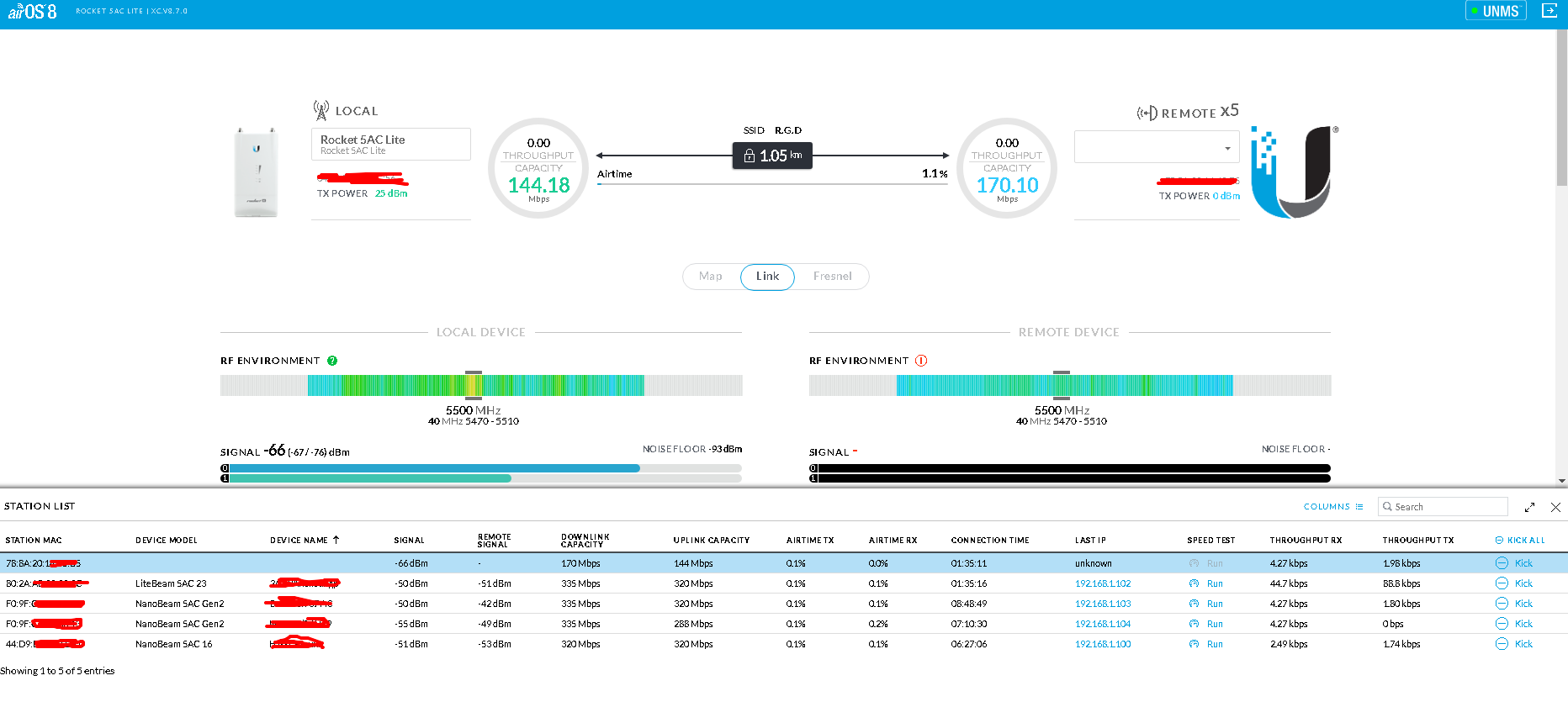Click speed test icon for 192.168.1.100
This screenshot has height=723, width=1568.
[x=1194, y=644]
